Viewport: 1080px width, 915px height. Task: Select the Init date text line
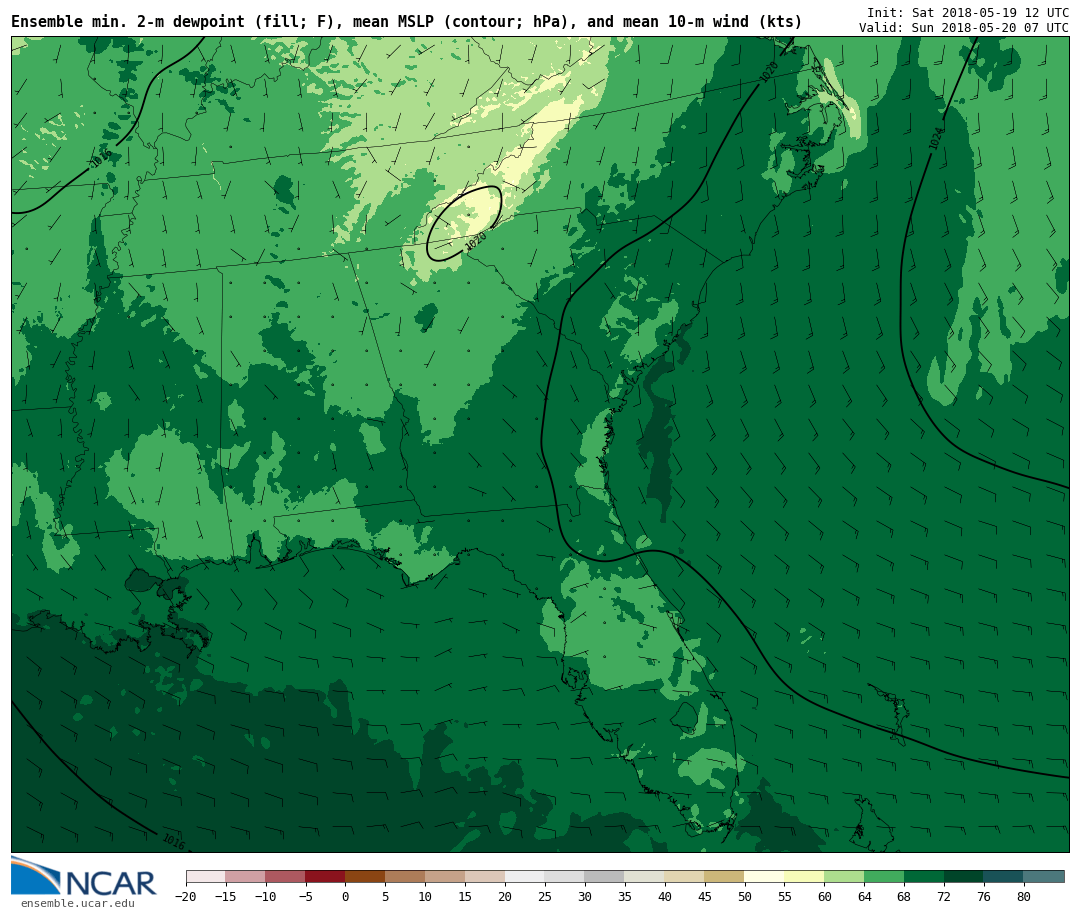967,12
